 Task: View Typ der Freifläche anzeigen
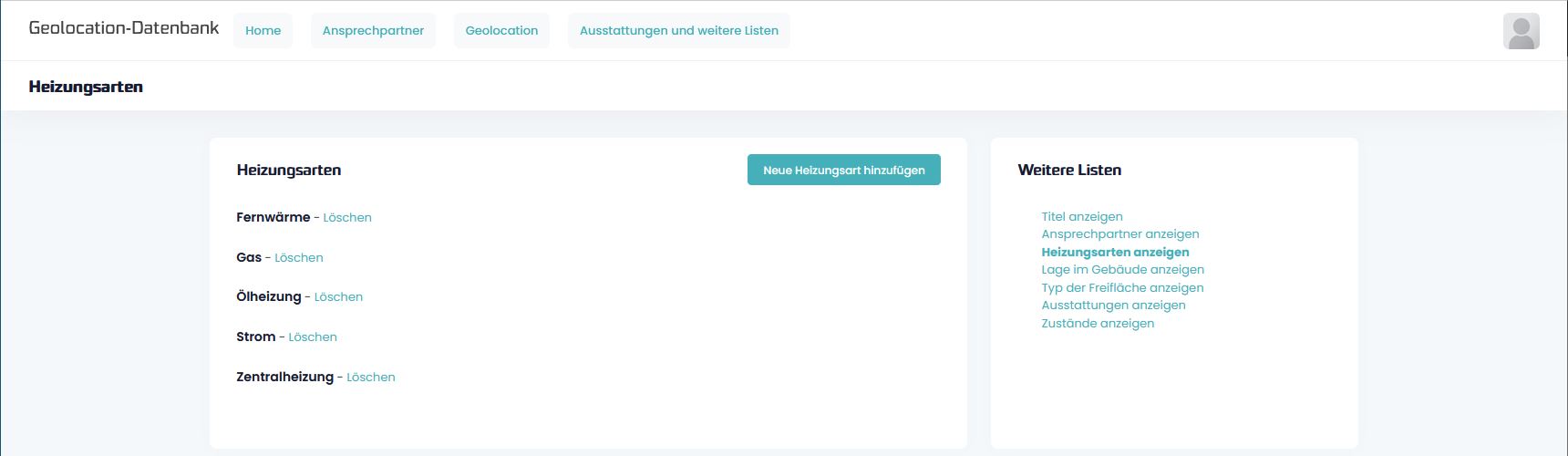click(x=1122, y=288)
